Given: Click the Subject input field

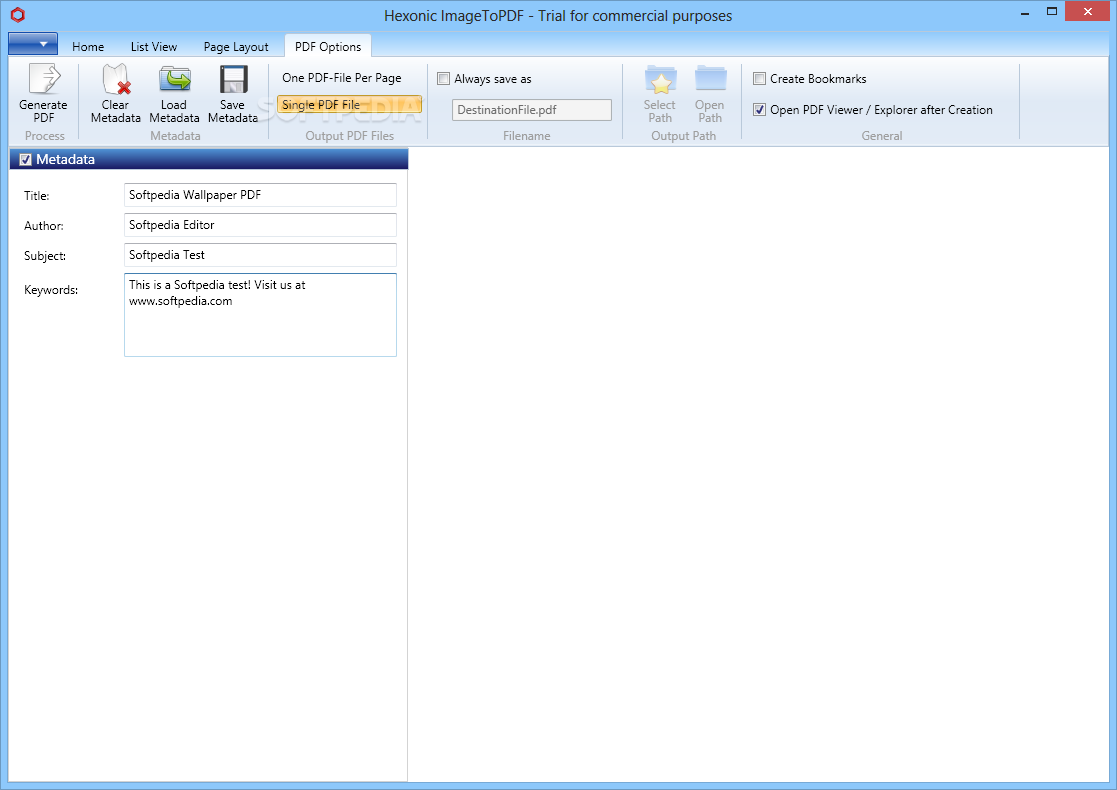Looking at the screenshot, I should [260, 255].
